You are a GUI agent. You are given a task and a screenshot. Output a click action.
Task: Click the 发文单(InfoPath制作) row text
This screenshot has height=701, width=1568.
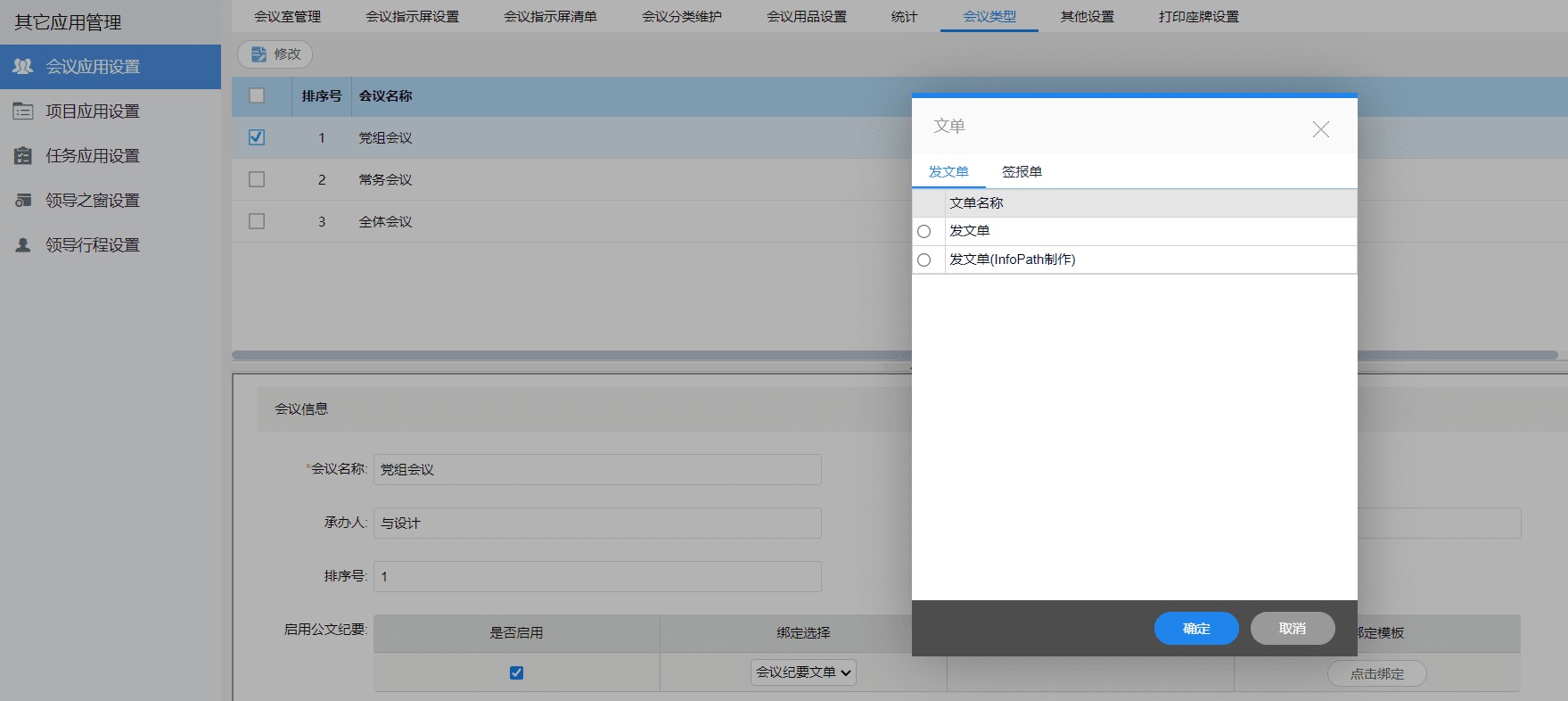click(x=1012, y=260)
